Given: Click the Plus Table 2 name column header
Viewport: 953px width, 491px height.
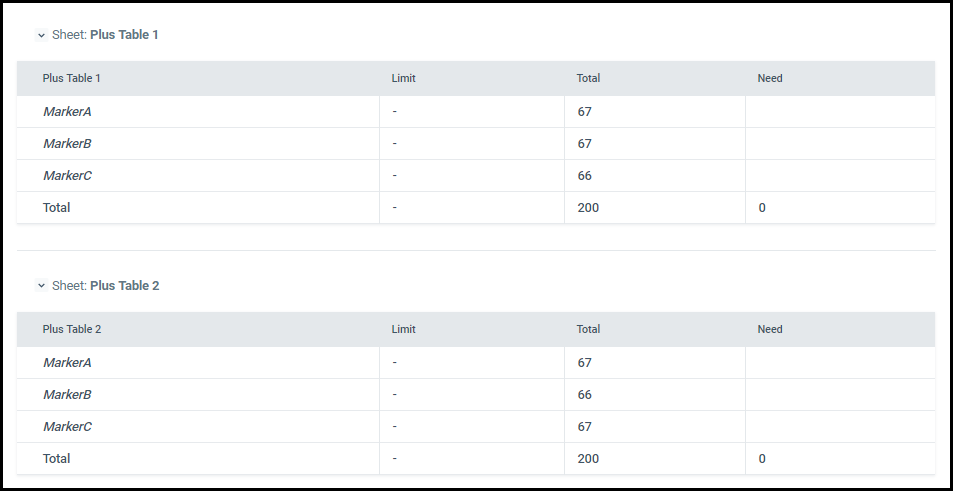Looking at the screenshot, I should click(x=72, y=329).
